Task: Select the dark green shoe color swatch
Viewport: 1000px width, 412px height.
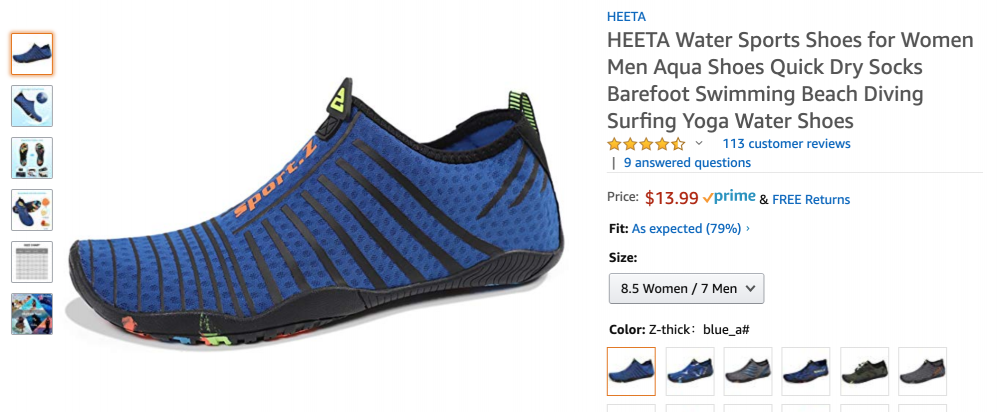Action: point(864,371)
